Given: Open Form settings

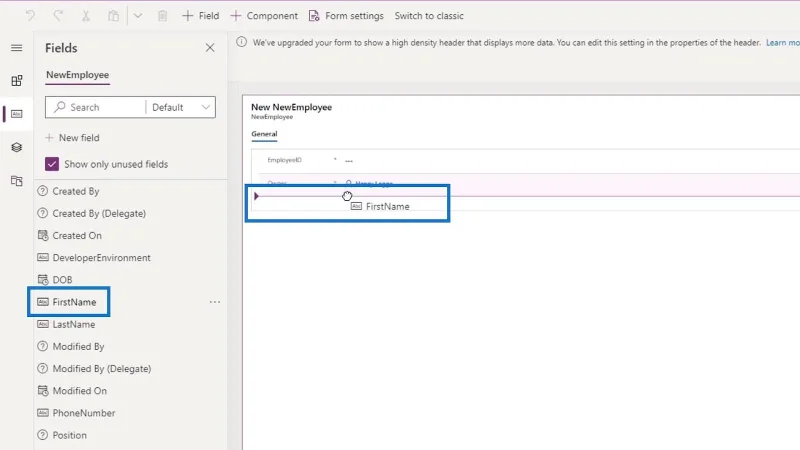Looking at the screenshot, I should click(x=346, y=16).
